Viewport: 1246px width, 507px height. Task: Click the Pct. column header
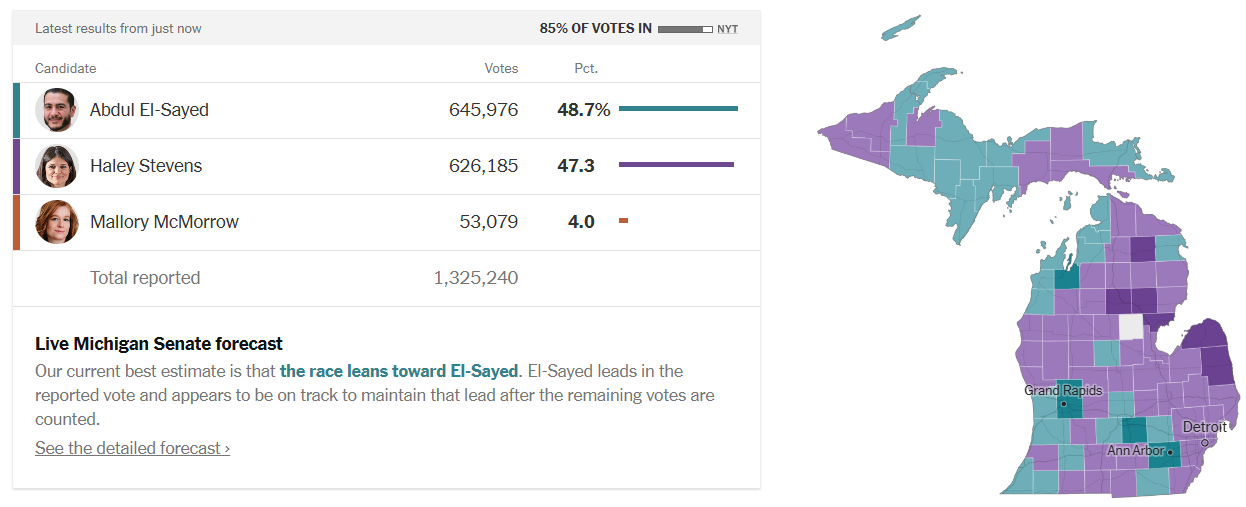point(586,68)
